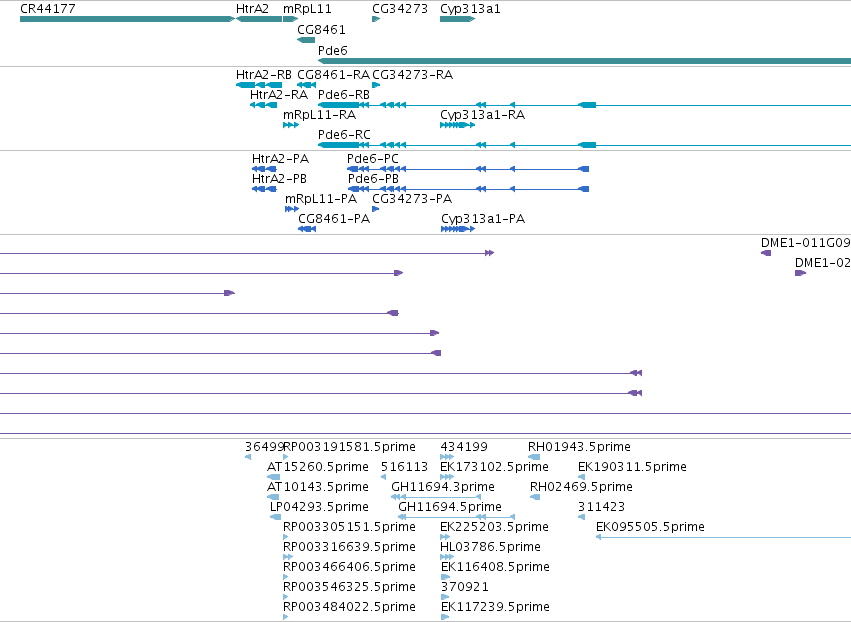Select the EK173102.5prime label

click(494, 467)
